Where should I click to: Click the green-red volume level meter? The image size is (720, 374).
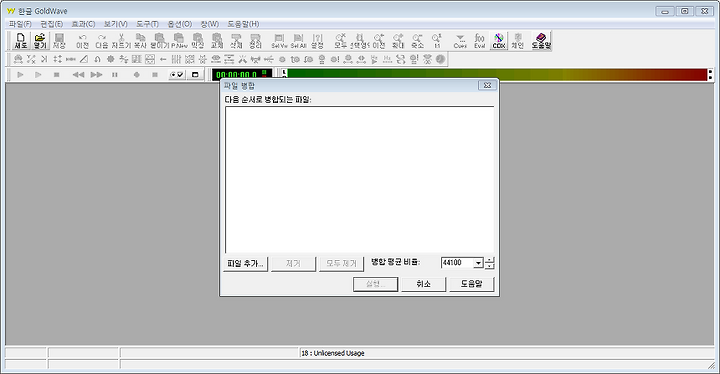[497, 74]
